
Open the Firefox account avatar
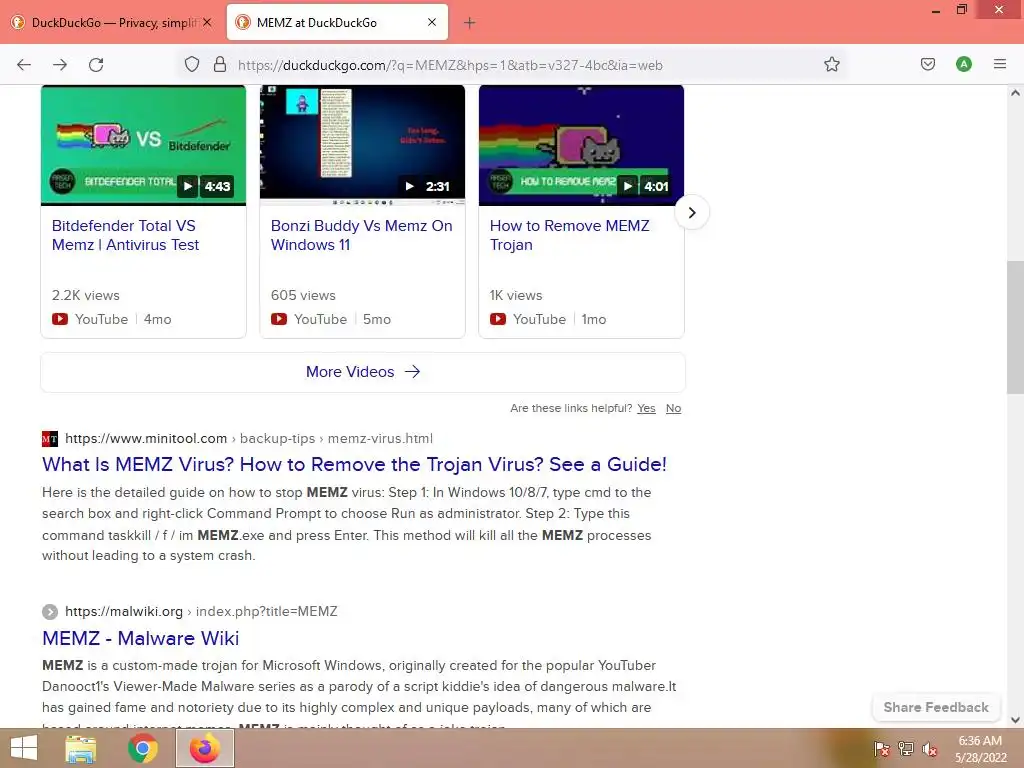pos(963,64)
